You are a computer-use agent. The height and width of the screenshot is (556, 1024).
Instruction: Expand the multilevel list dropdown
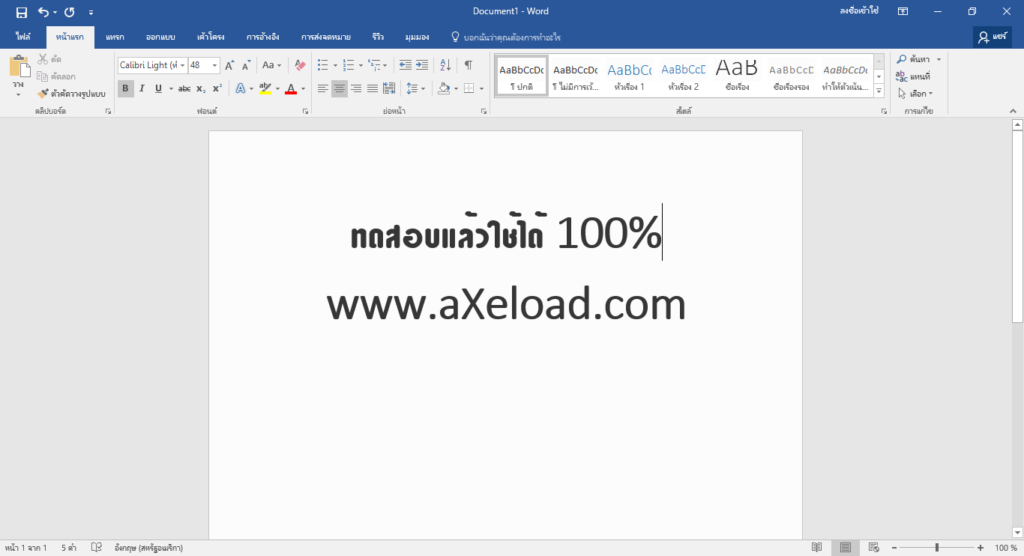pyautogui.click(x=385, y=65)
